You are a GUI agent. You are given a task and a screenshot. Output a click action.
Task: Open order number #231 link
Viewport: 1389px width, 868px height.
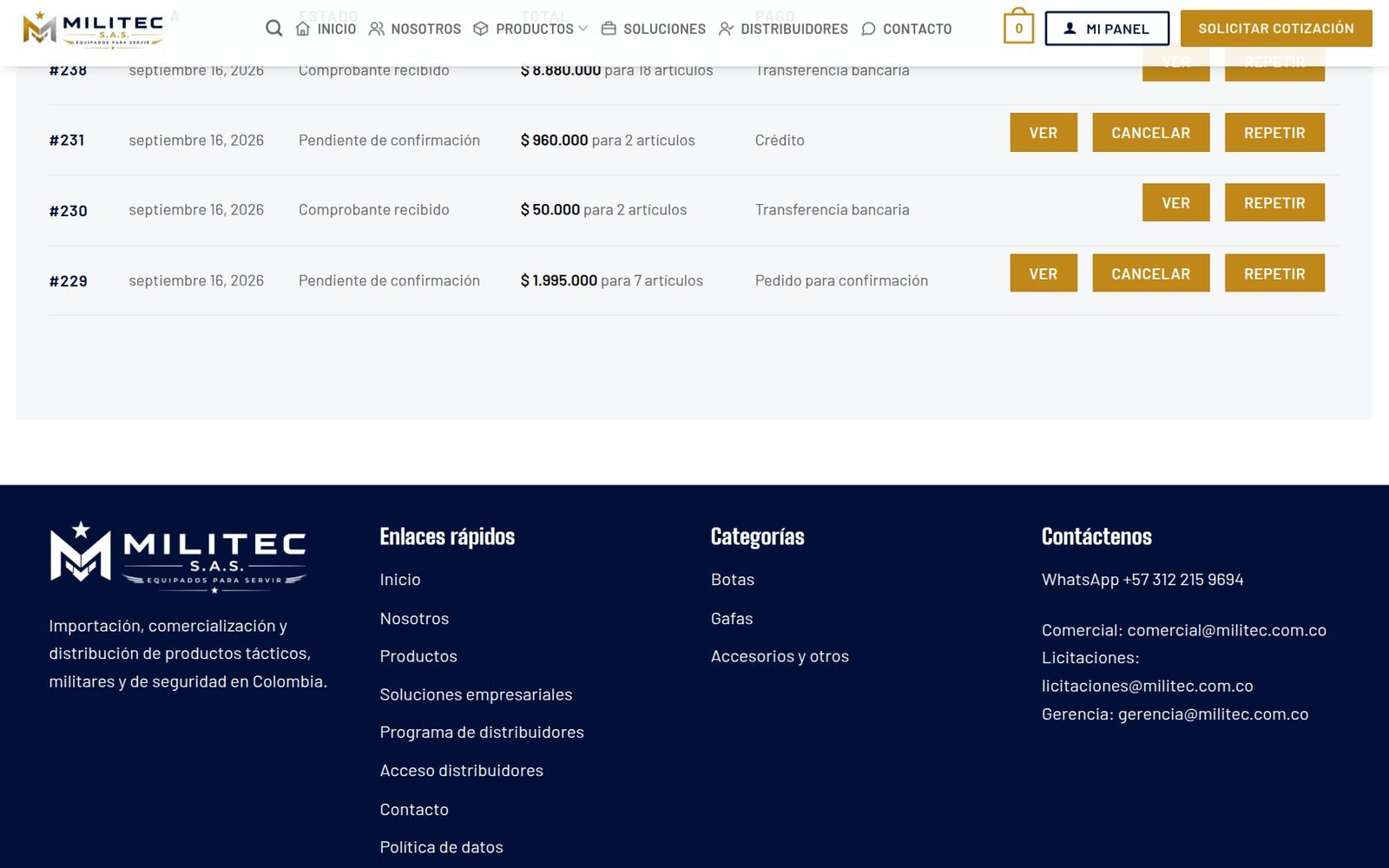click(x=67, y=141)
